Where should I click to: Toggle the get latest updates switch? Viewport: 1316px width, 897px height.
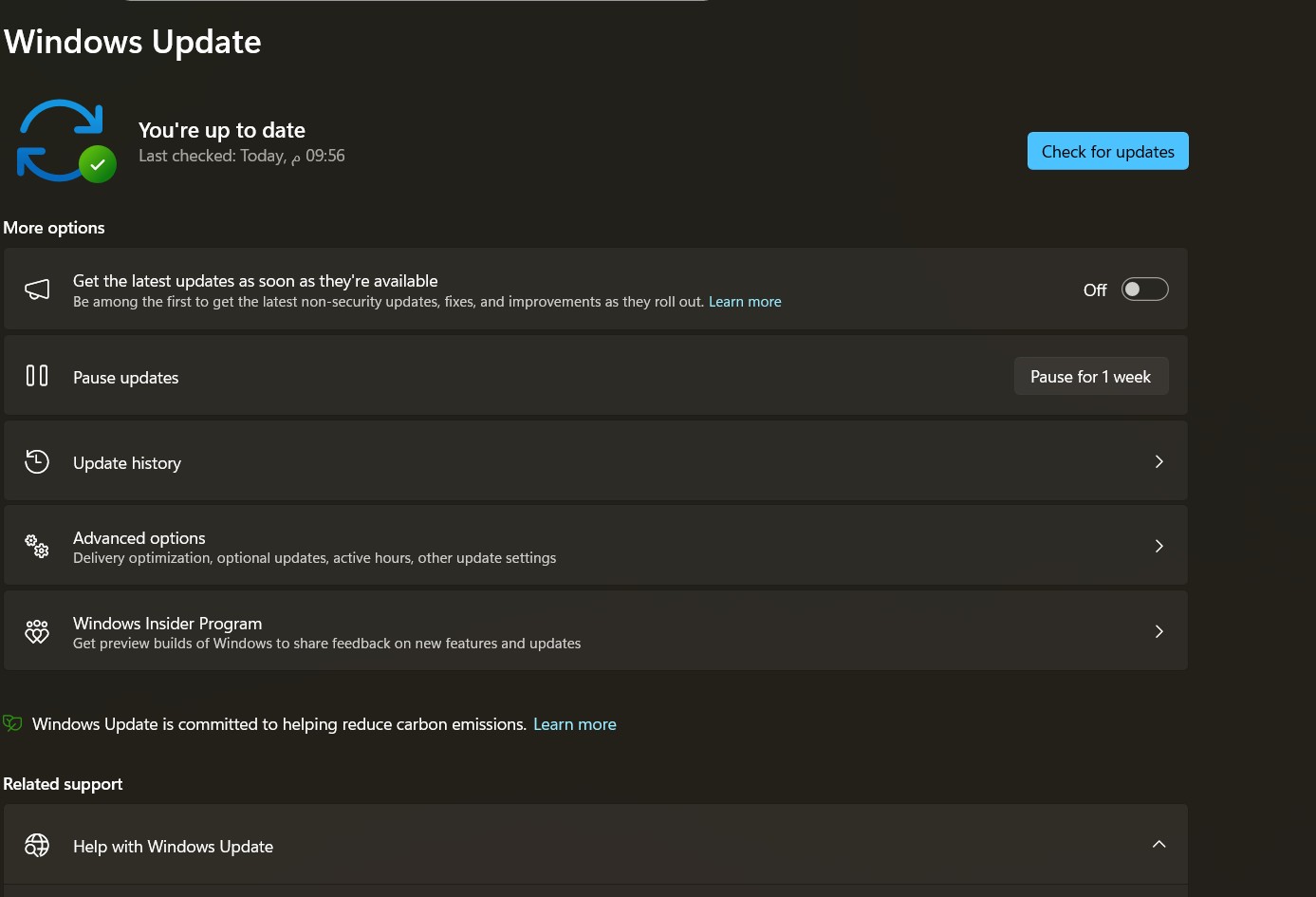tap(1144, 290)
